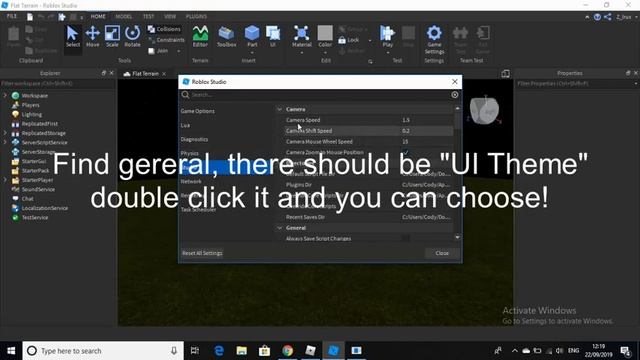Image resolution: width=640 pixels, height=360 pixels.
Task: Toggle Camera Zoom to Mouse Position checkbox
Action: (405, 152)
